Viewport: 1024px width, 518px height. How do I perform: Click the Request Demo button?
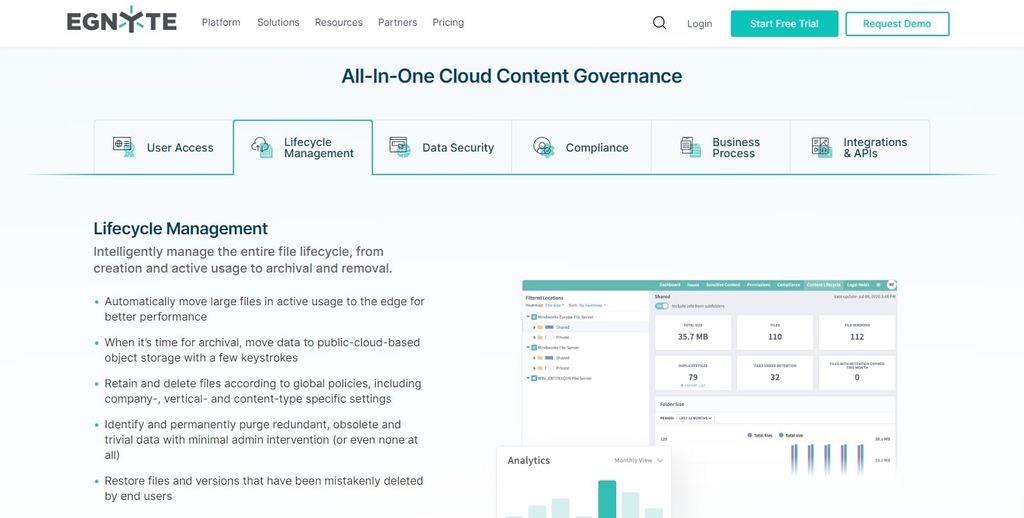pyautogui.click(x=897, y=24)
